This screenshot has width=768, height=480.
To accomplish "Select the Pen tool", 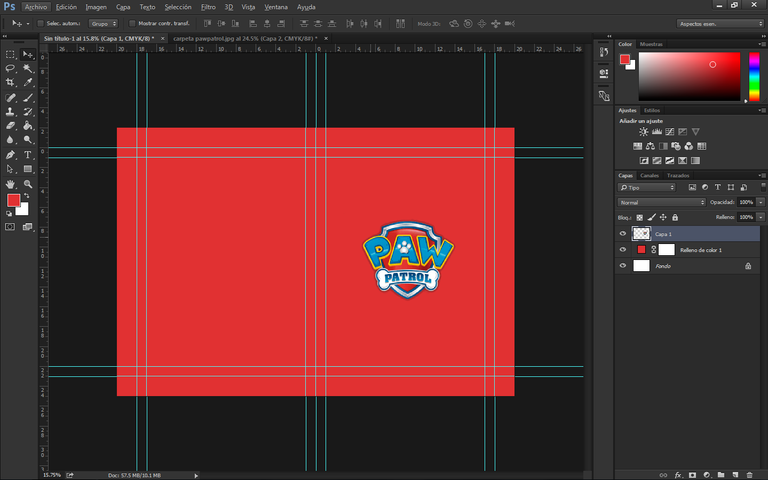I will (10, 155).
